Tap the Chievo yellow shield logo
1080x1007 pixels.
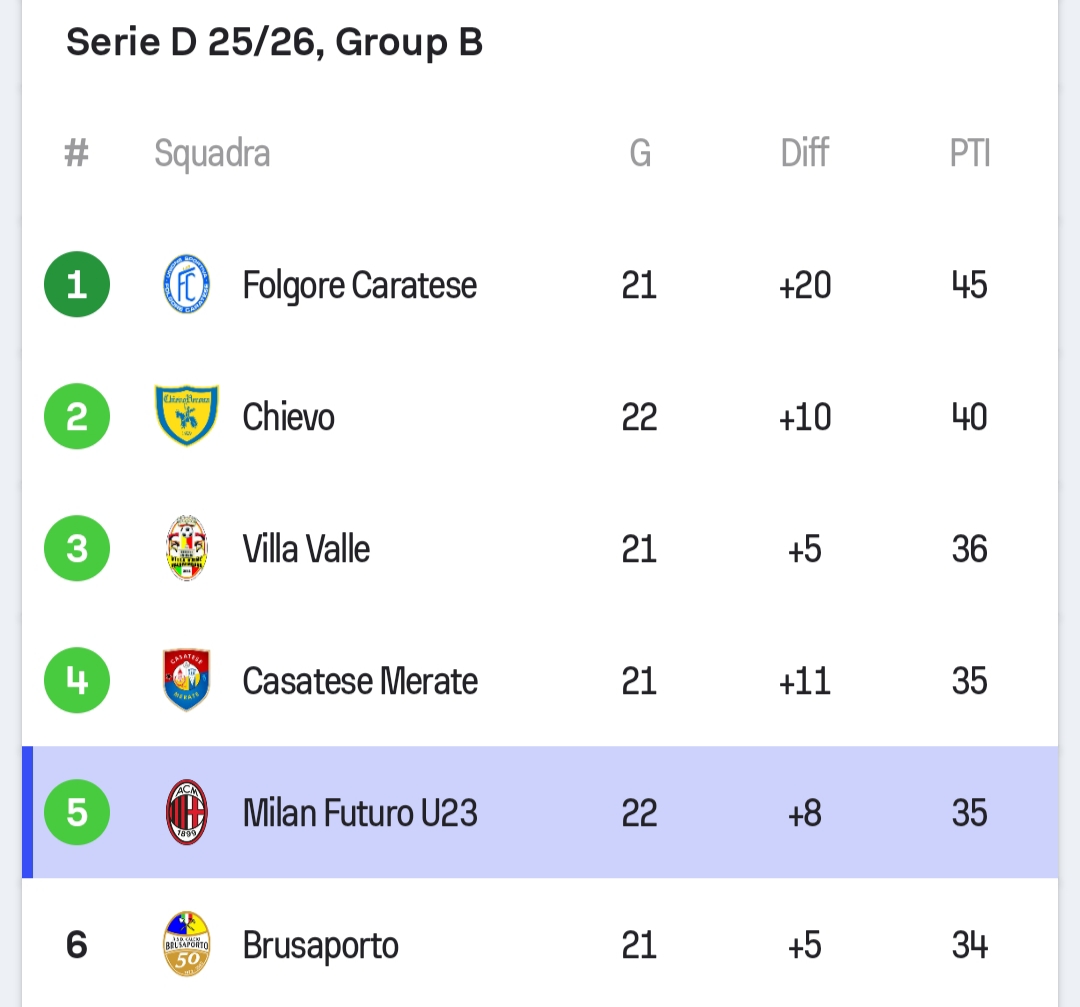tap(187, 416)
